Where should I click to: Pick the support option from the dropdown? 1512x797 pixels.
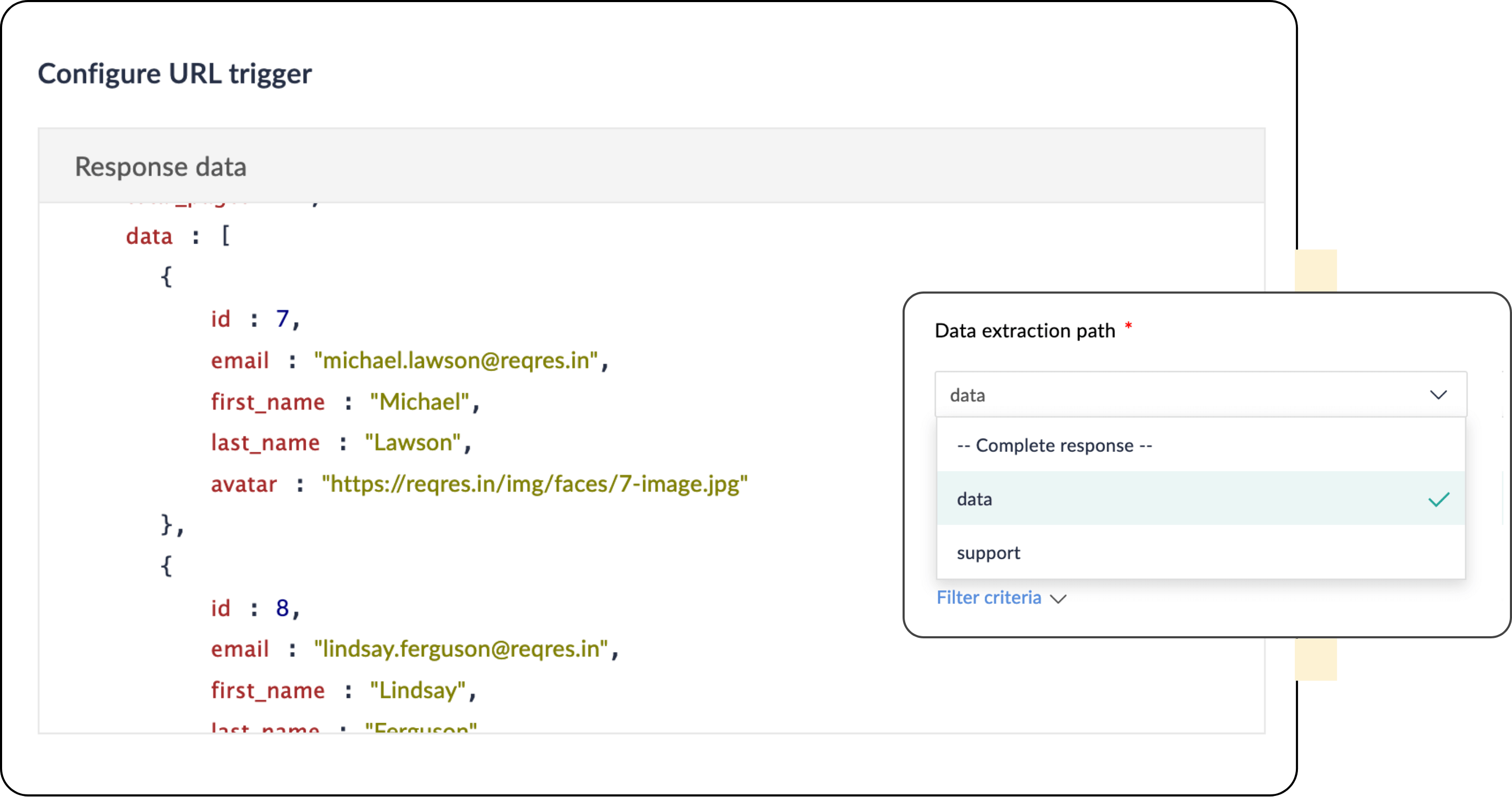click(x=988, y=553)
